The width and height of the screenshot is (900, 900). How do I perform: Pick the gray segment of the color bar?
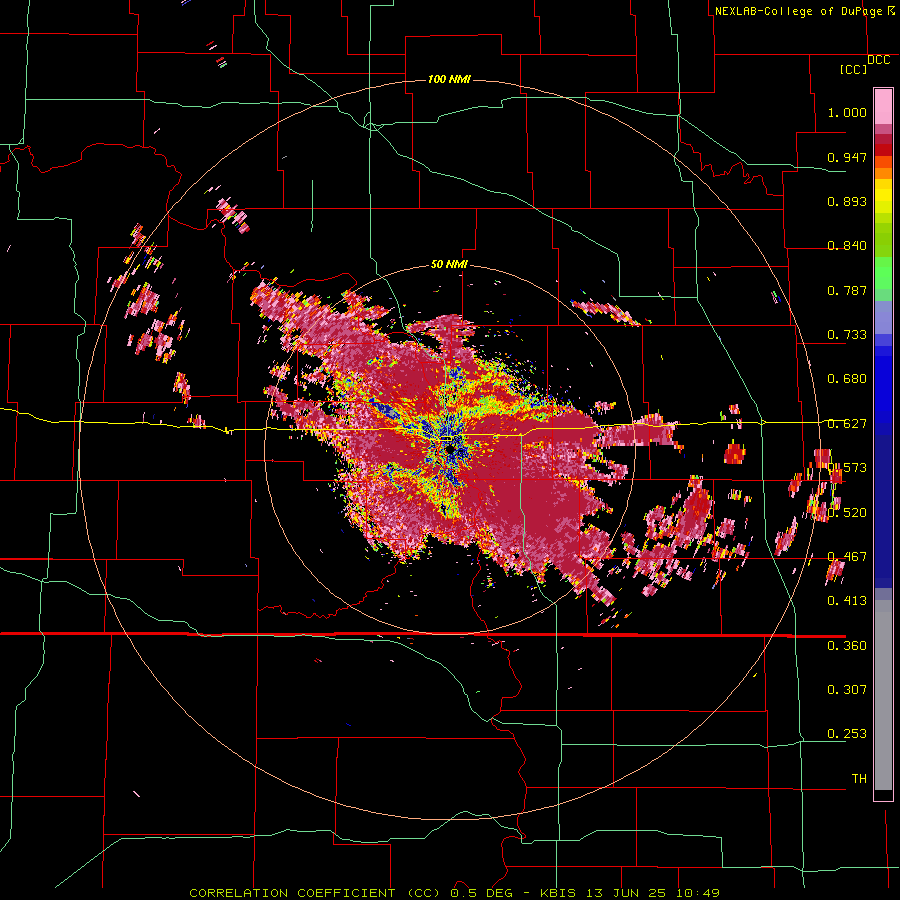click(883, 695)
